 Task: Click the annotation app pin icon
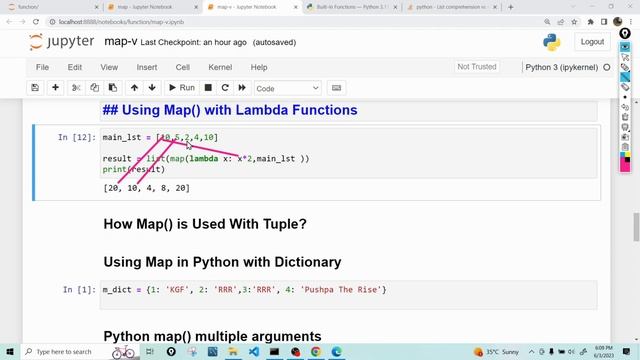click(x=625, y=33)
